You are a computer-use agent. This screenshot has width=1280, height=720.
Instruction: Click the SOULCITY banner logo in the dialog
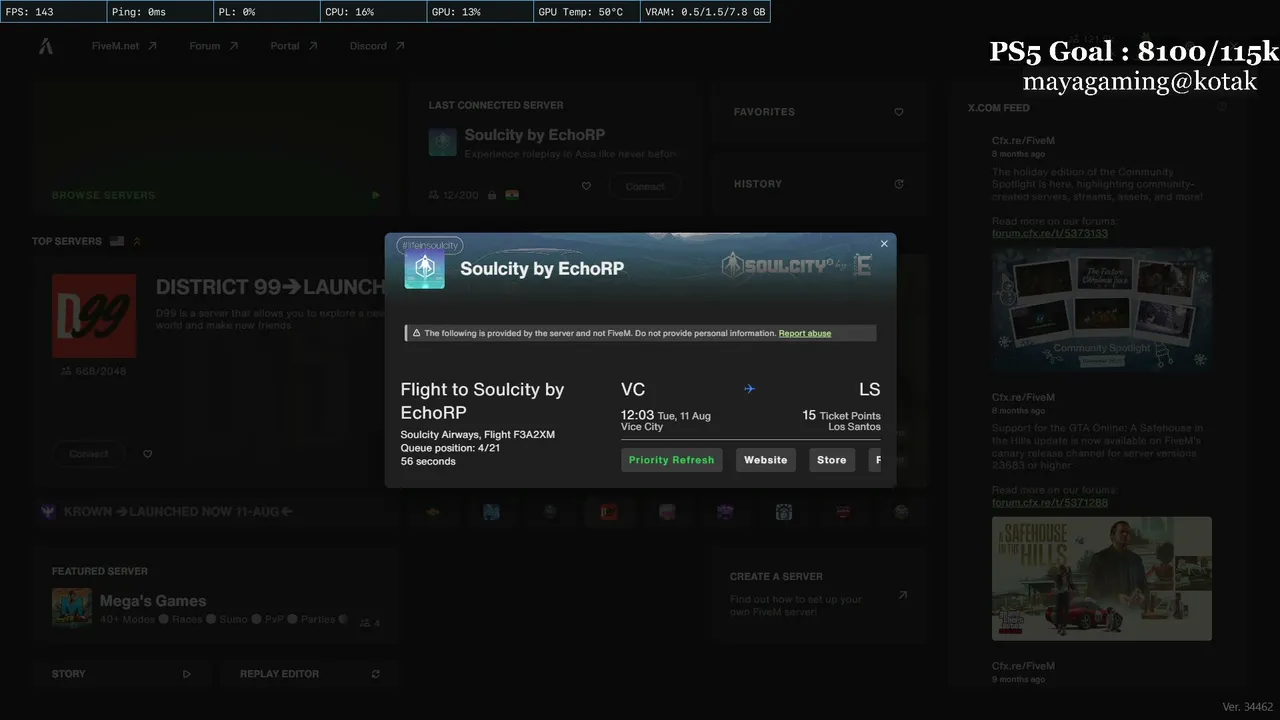[797, 266]
